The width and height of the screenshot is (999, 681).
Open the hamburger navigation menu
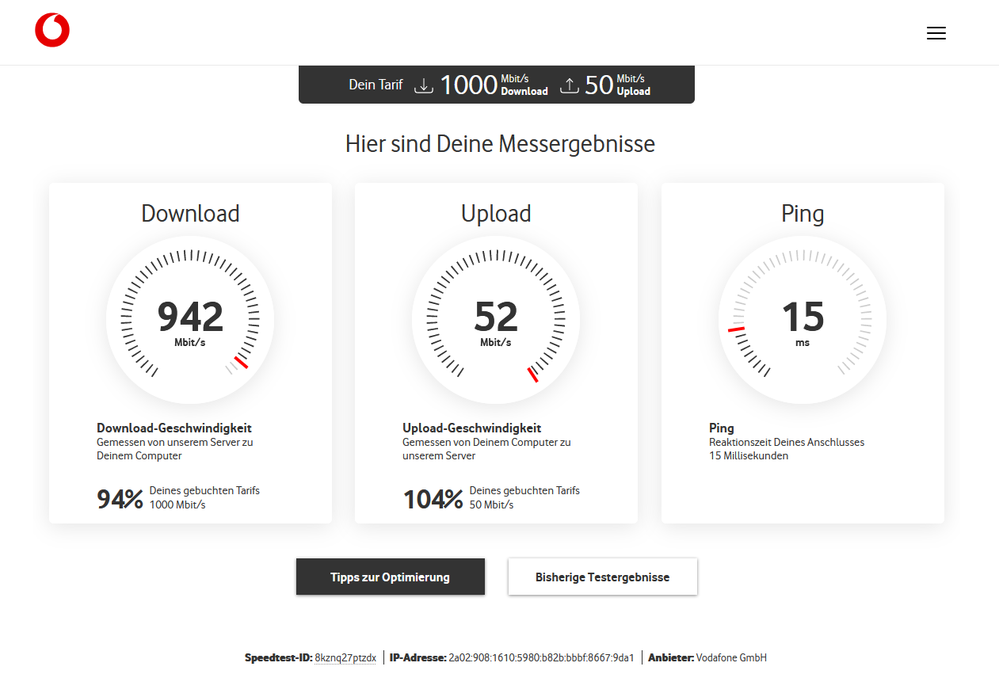[x=937, y=32]
